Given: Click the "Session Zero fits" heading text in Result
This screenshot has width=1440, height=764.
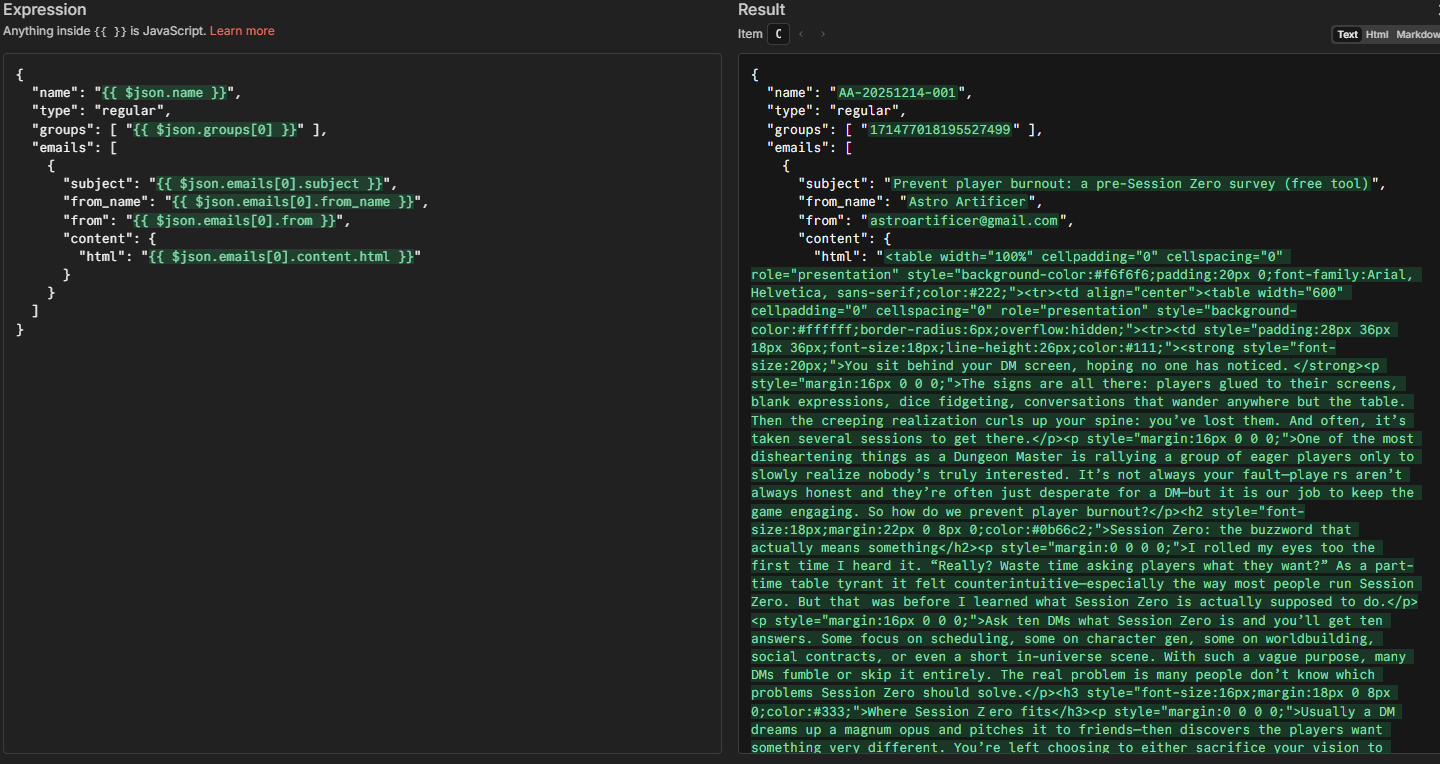Looking at the screenshot, I should click(953, 712).
